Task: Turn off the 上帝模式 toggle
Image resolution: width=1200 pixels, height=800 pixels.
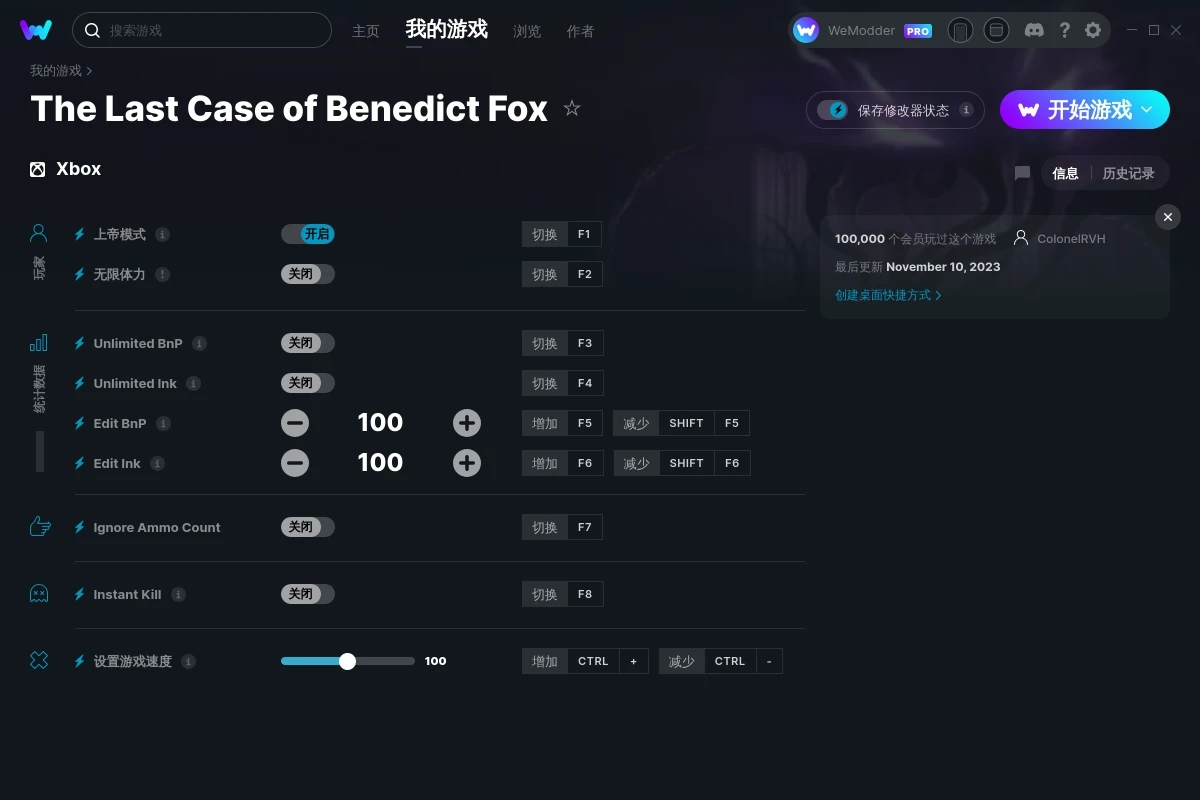Action: coord(308,234)
